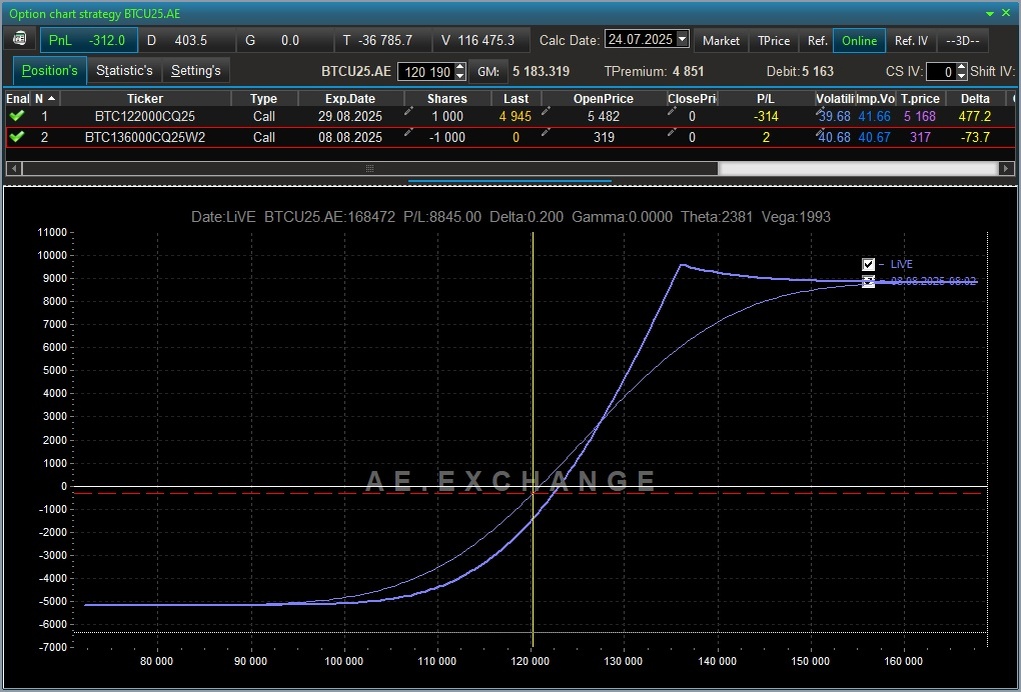Click the --3D-- button

[x=962, y=40]
